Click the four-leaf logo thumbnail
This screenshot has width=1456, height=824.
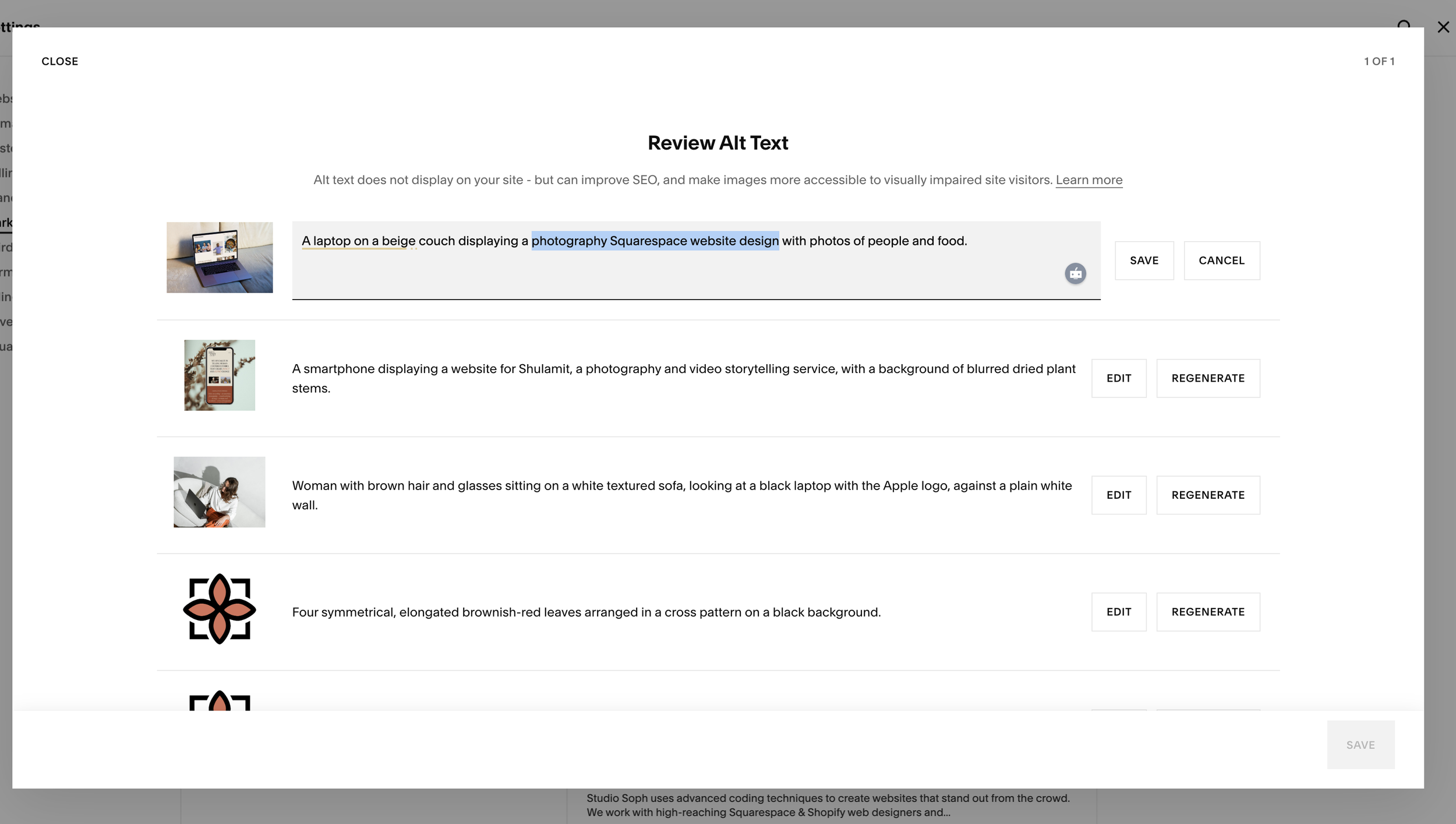pos(220,608)
